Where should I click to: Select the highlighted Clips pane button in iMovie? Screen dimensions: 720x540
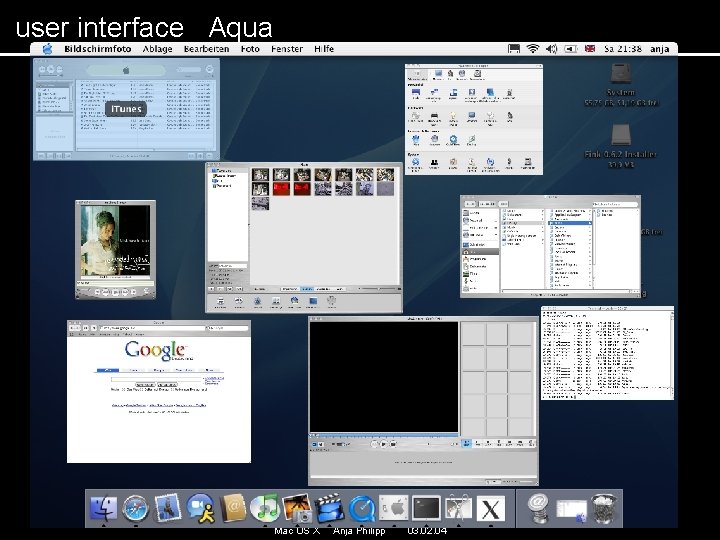(x=466, y=444)
